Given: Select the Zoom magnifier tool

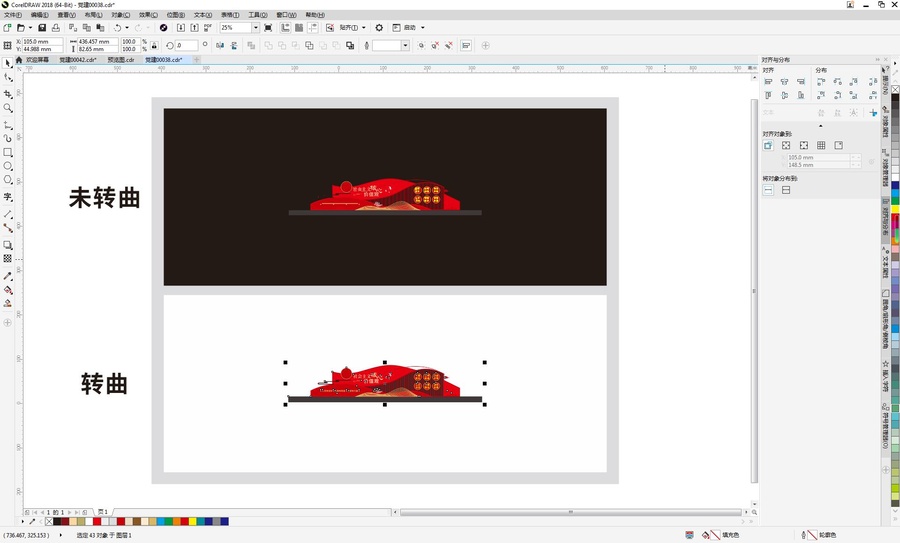Looking at the screenshot, I should (7, 108).
